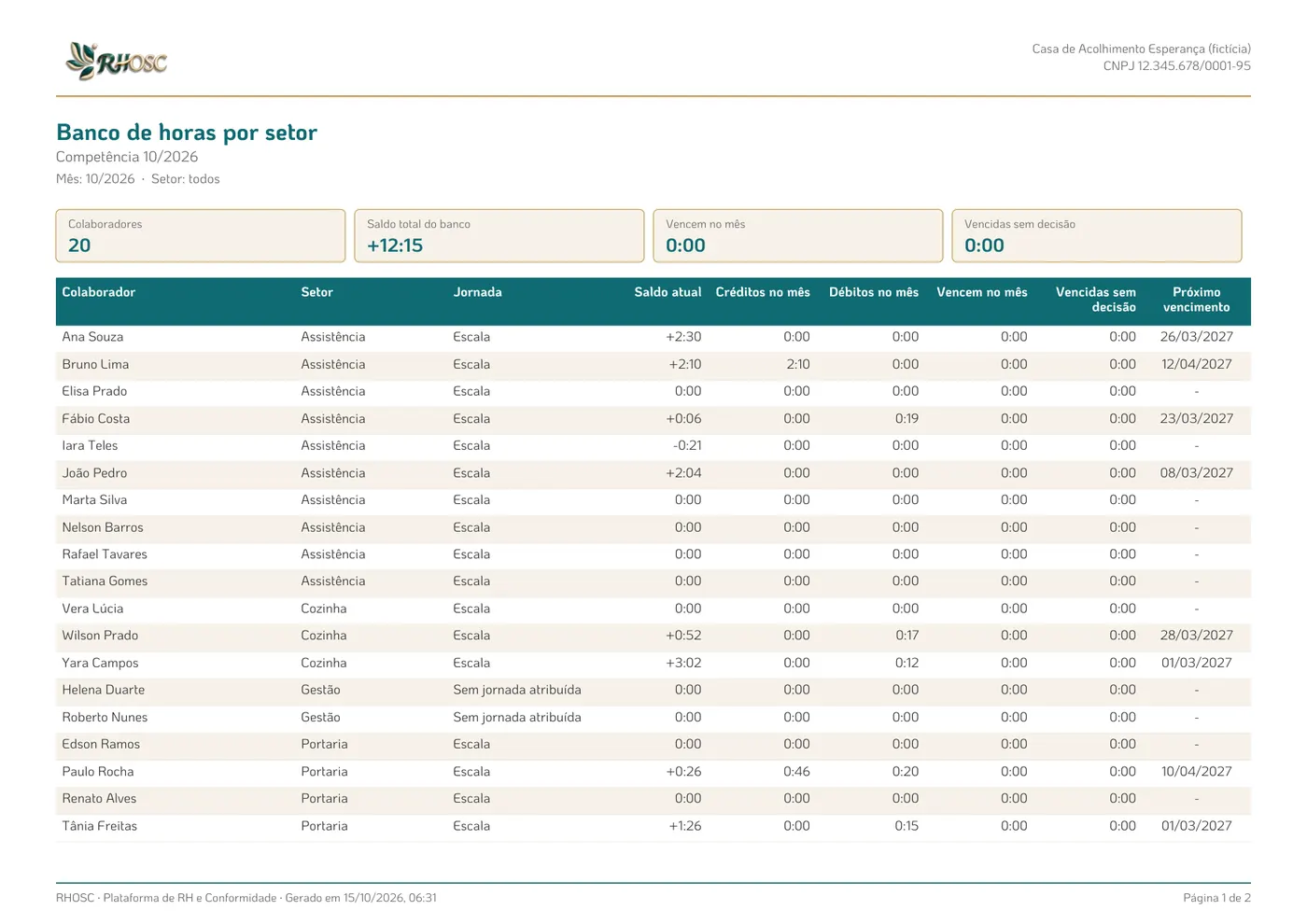Select the Helena Duarte row name
This screenshot has height=924, width=1307.
[104, 691]
